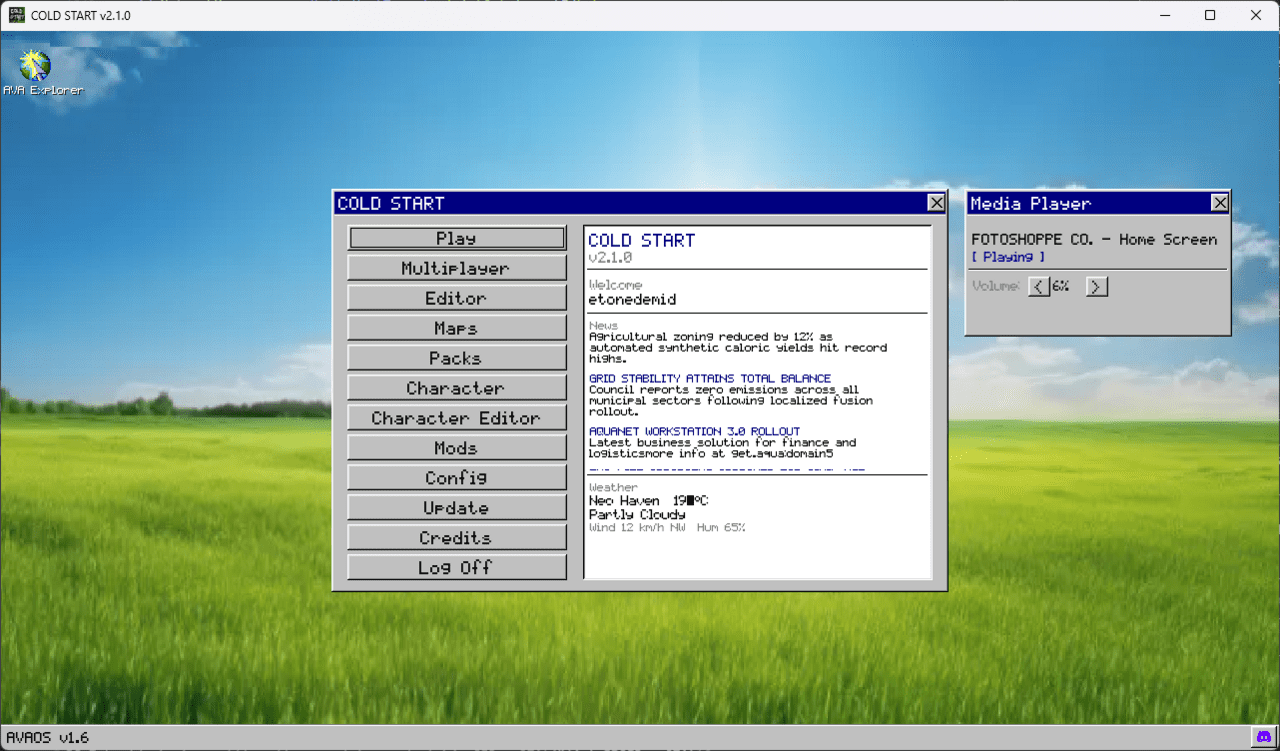Viewport: 1280px width, 751px height.
Task: Open the Character screen
Action: tap(457, 388)
